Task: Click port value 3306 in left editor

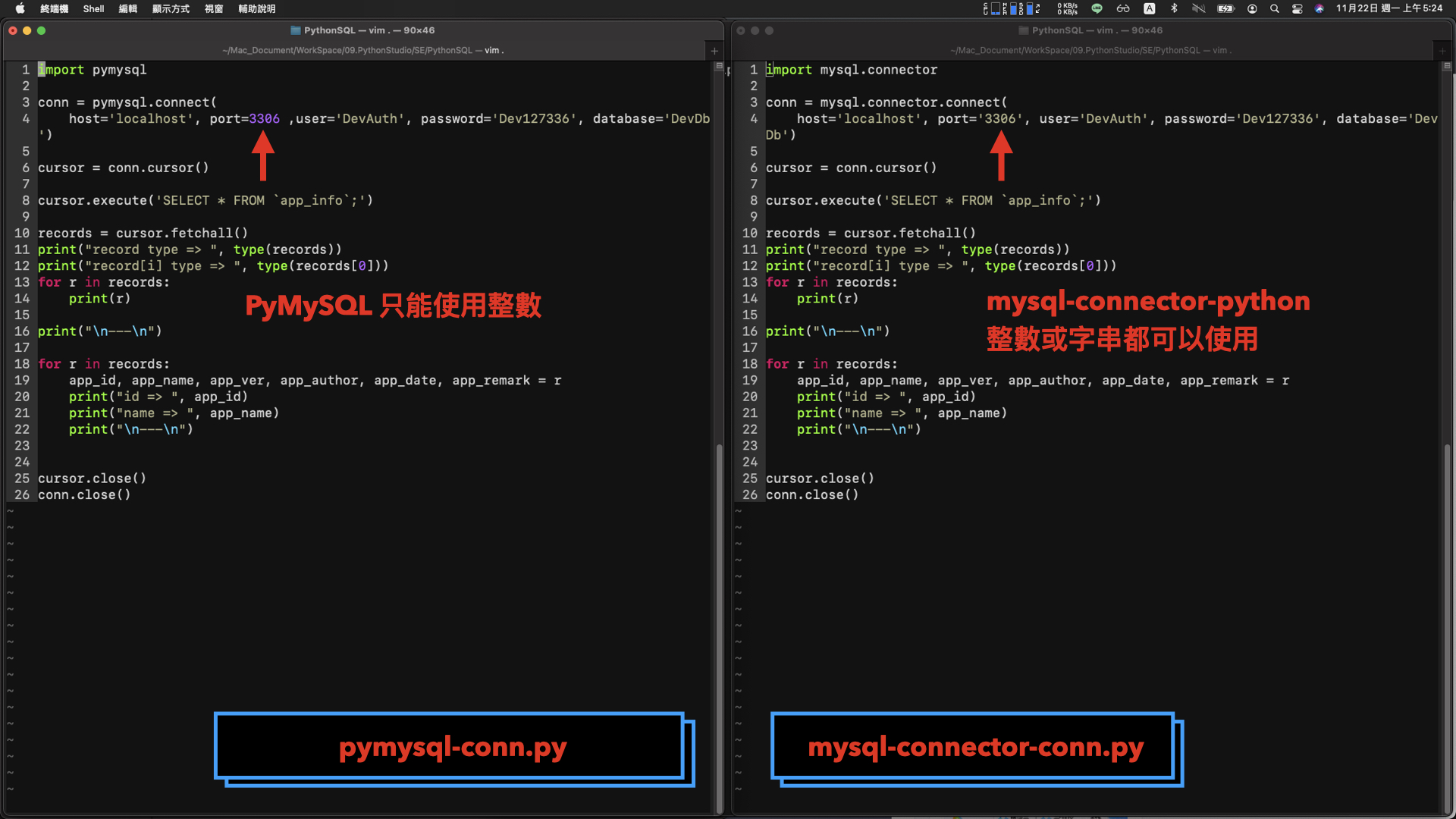Action: click(x=265, y=118)
